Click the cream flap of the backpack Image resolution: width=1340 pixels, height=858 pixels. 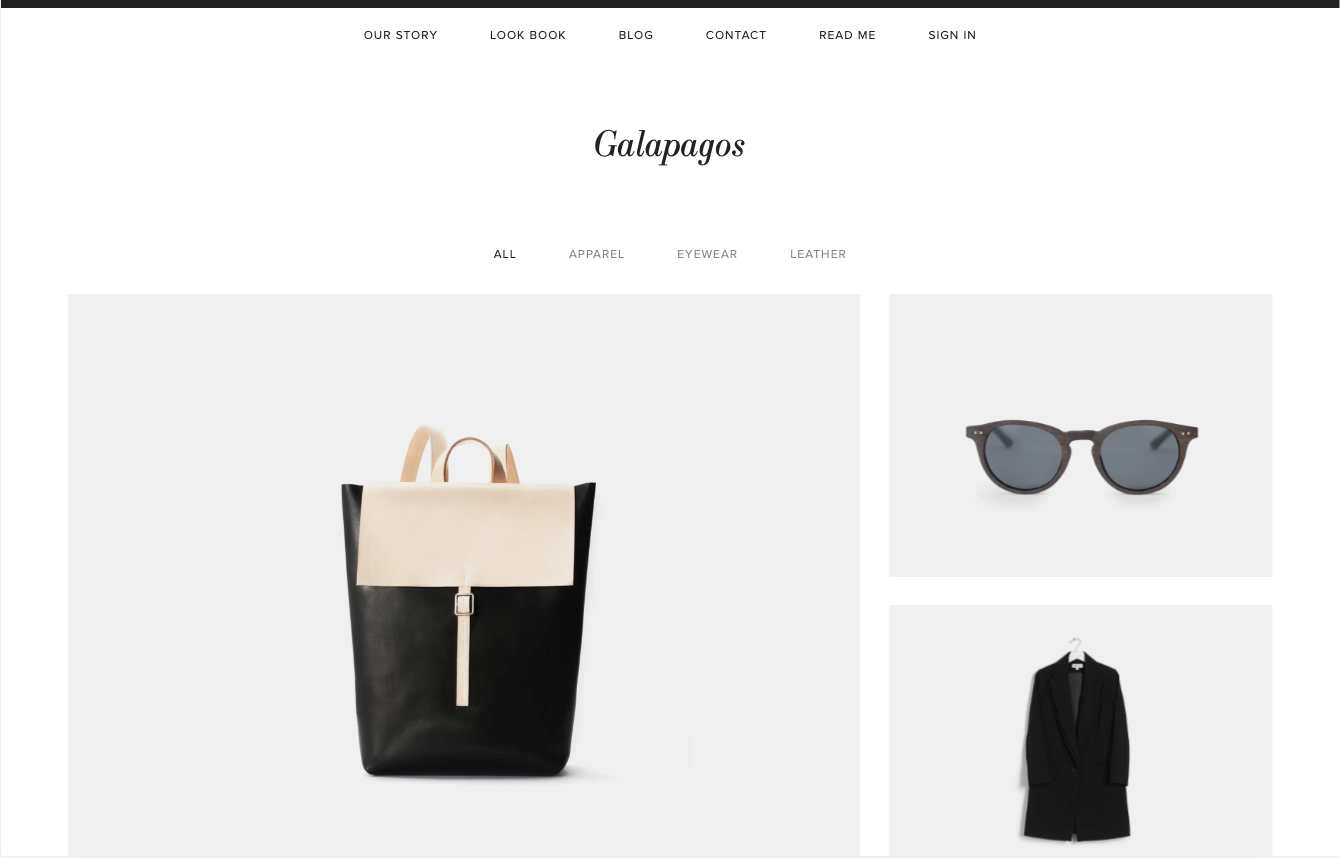(466, 534)
